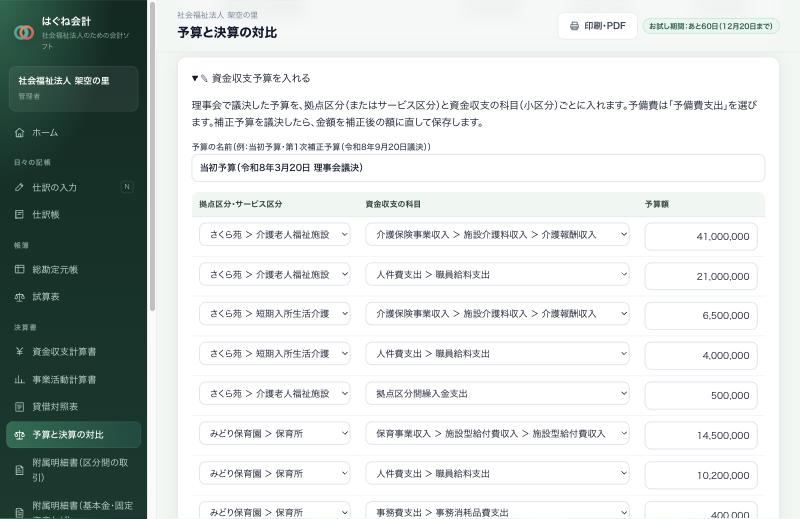Click the sidebar vertical scrollbar
The image size is (800, 519).
click(152, 156)
